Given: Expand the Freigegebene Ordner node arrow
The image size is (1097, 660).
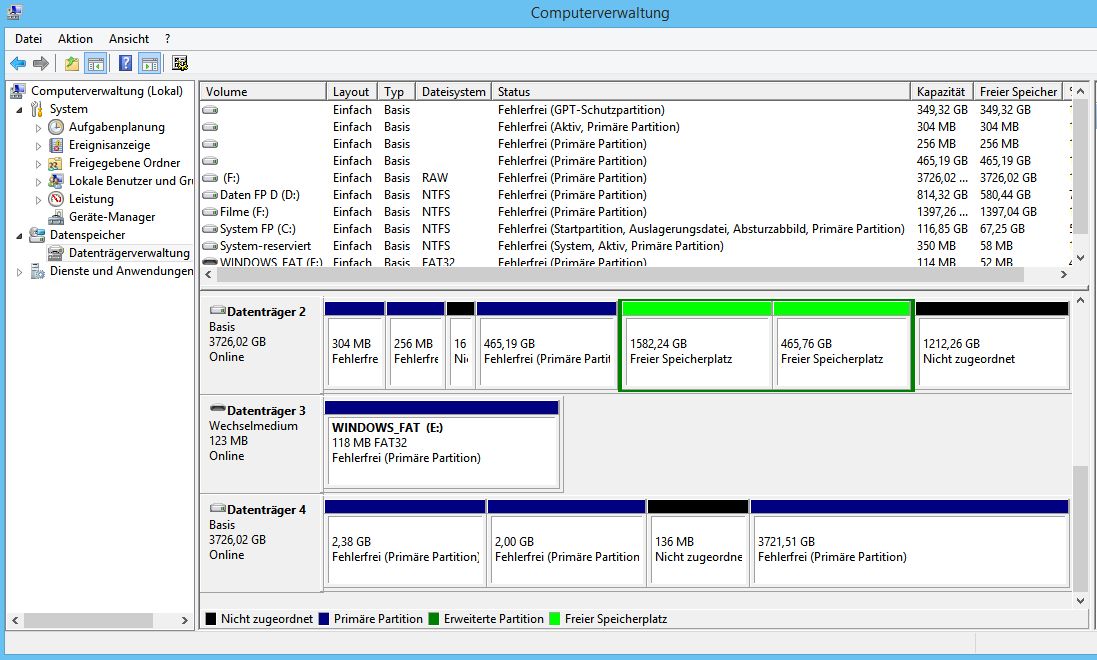Looking at the screenshot, I should [38, 164].
